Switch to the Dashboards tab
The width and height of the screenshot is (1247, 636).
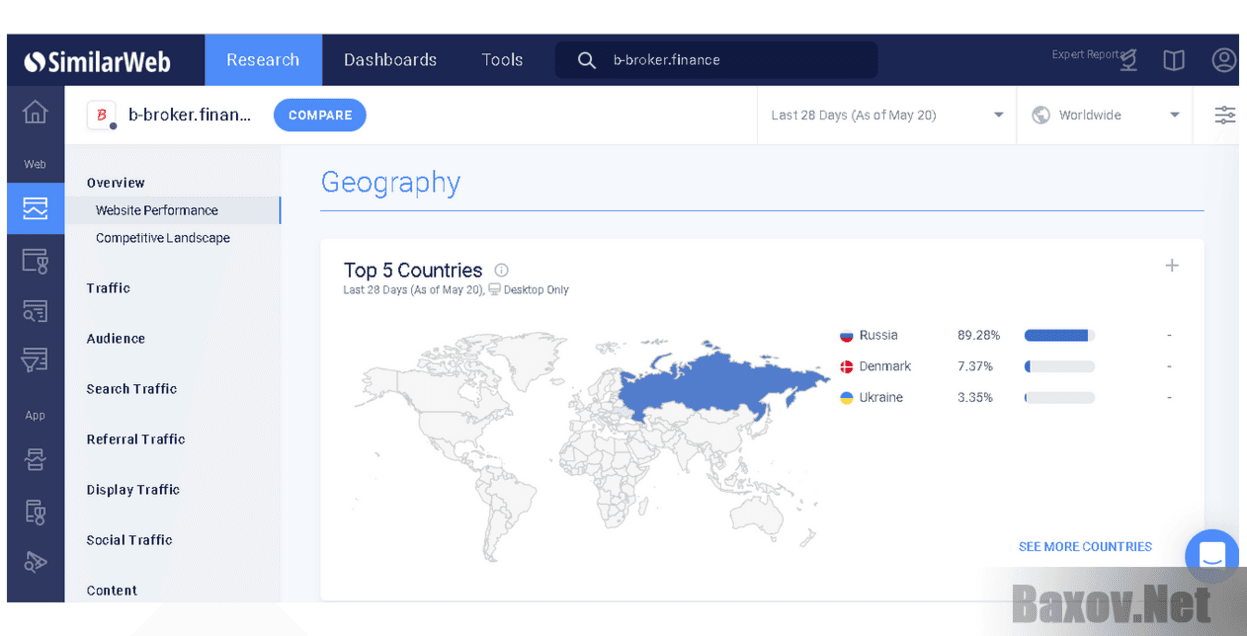[x=390, y=60]
